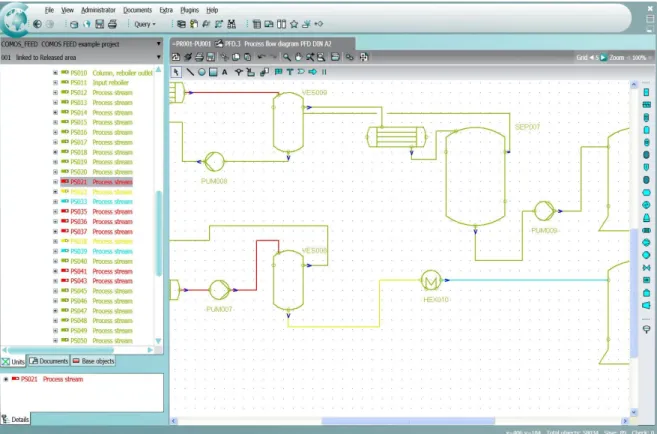This screenshot has width=657, height=434.
Task: Click the print icon in main toolbar
Action: click(x=112, y=24)
